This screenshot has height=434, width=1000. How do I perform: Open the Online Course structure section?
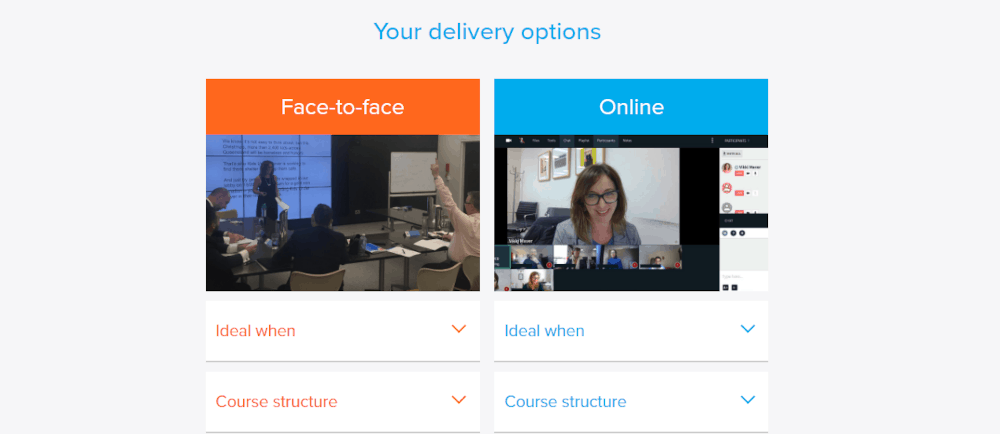click(x=631, y=401)
